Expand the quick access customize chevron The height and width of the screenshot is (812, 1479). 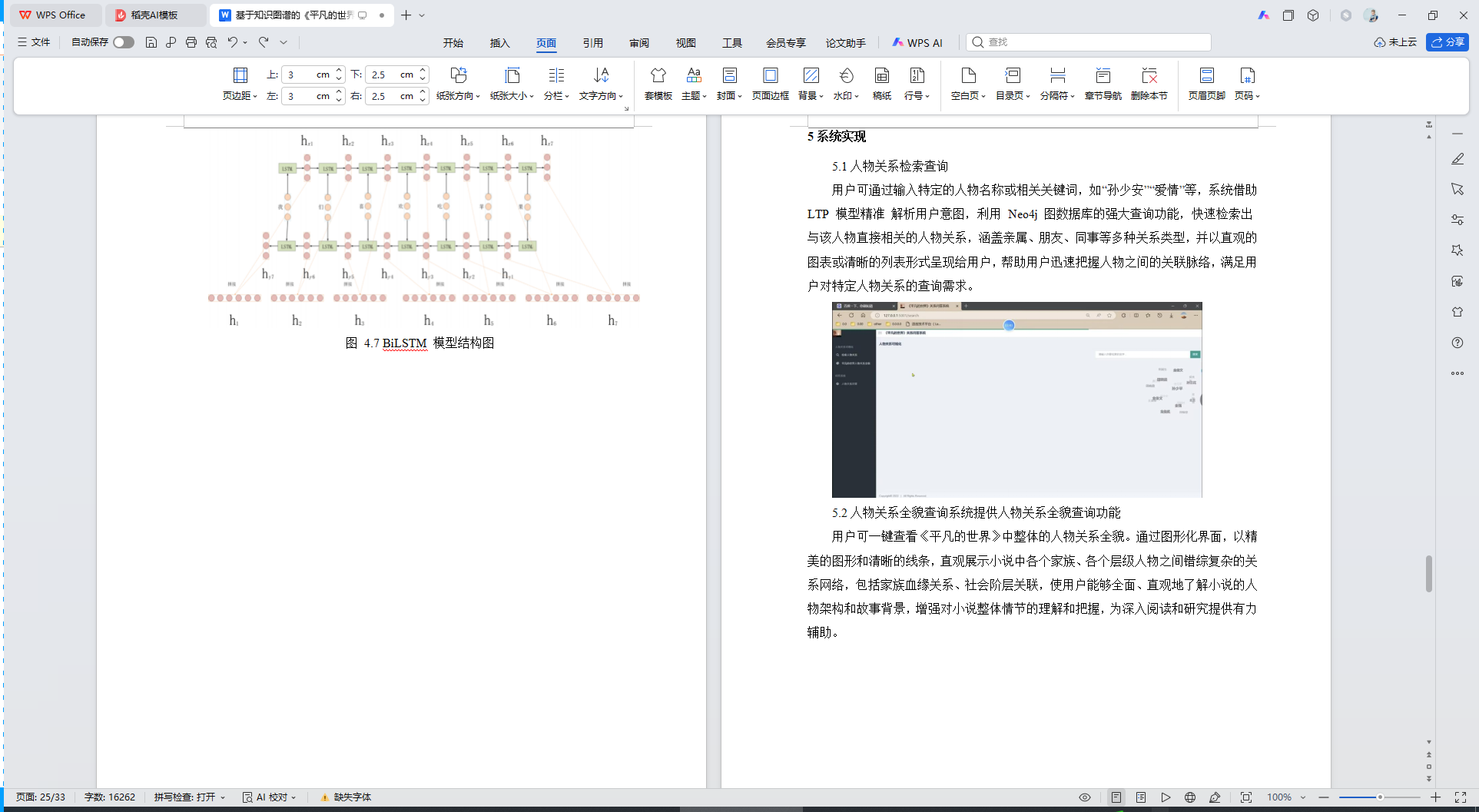coord(284,42)
